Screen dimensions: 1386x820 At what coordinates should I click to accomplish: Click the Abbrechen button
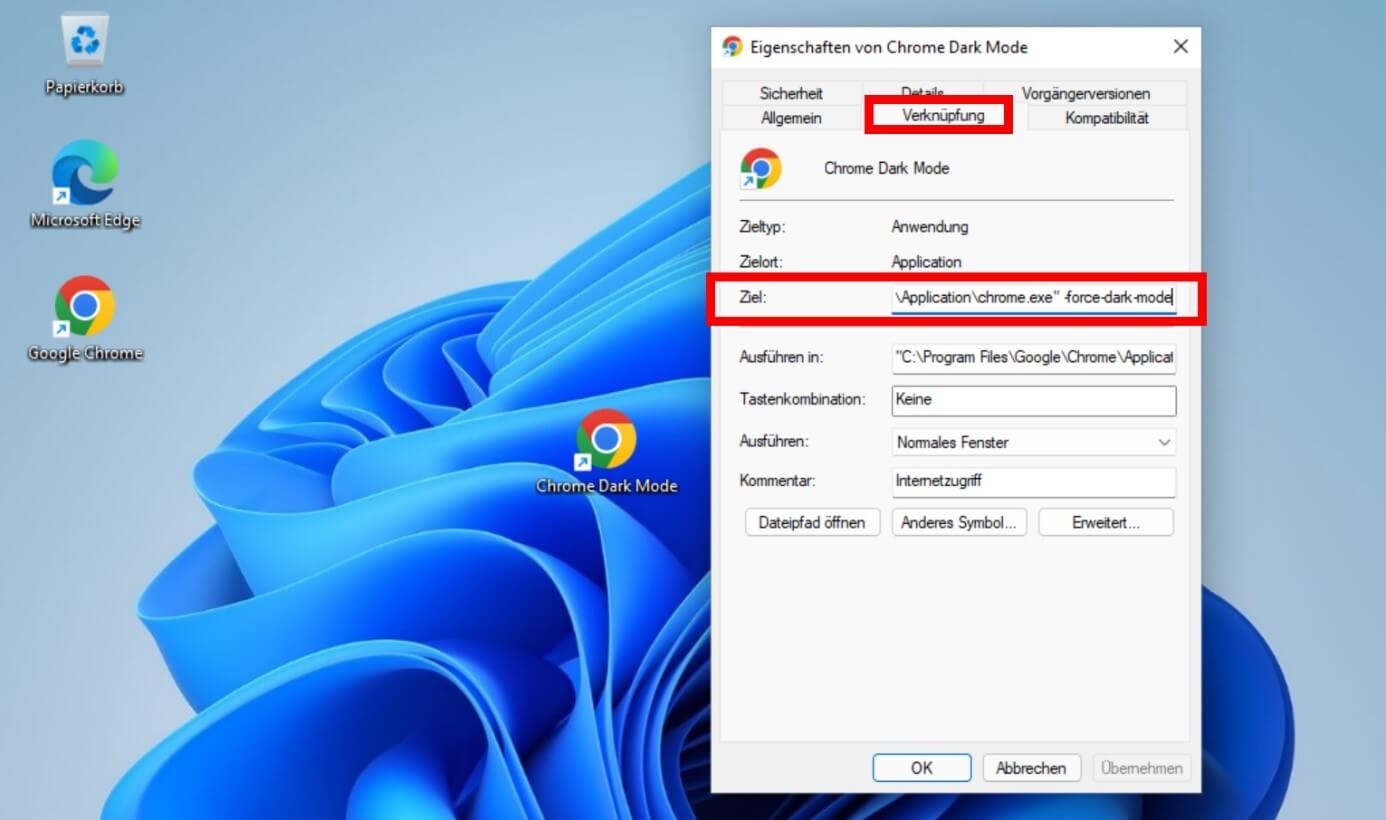1031,768
